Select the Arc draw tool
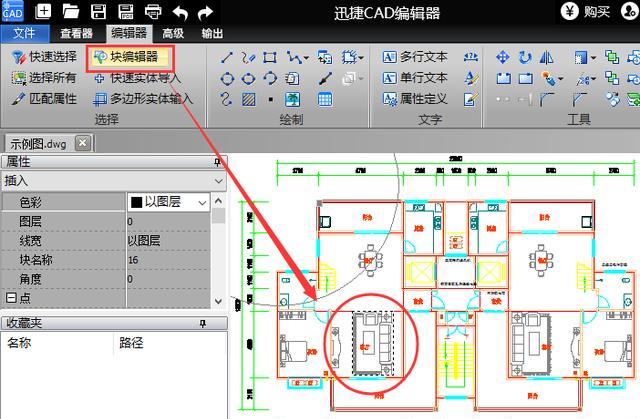Image resolution: width=640 pixels, height=419 pixels. [x=270, y=78]
